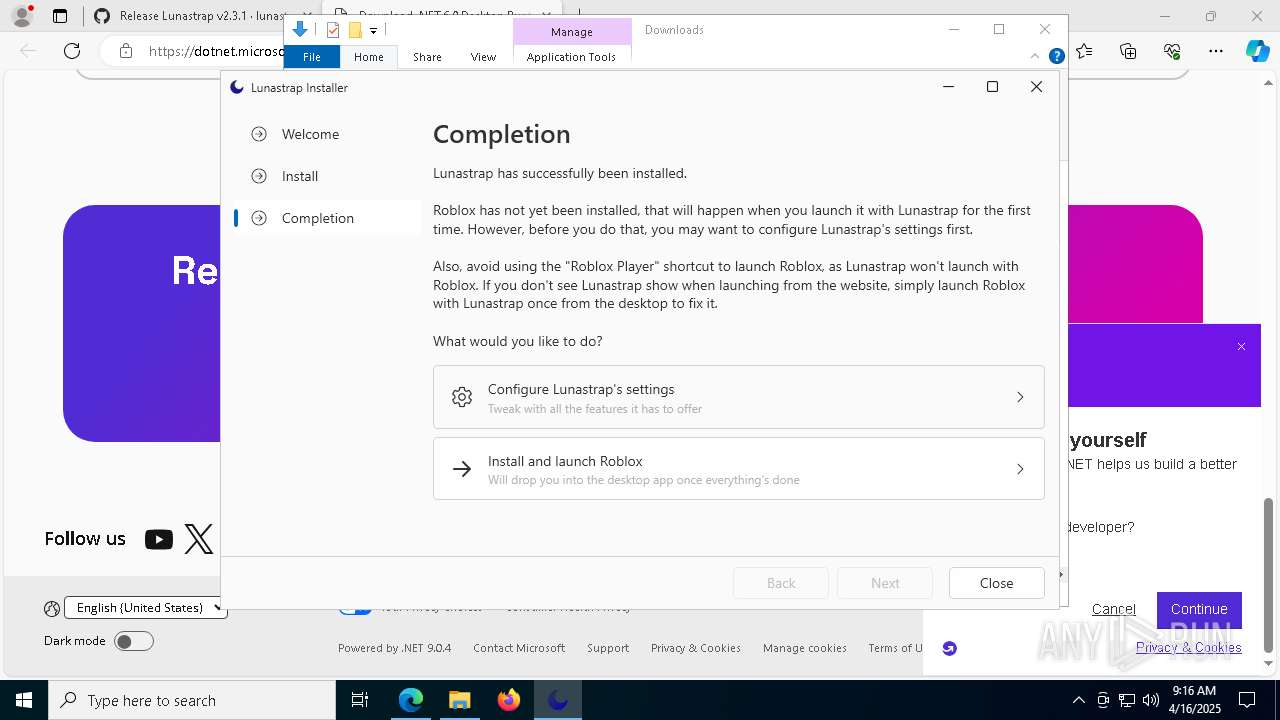
Task: Show hidden tray icons chevron
Action: 1078,700
